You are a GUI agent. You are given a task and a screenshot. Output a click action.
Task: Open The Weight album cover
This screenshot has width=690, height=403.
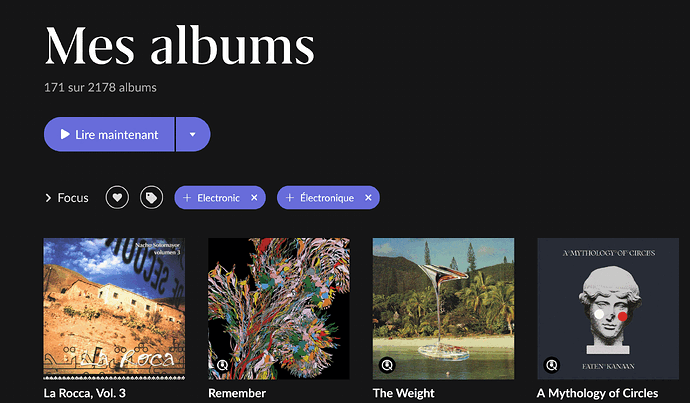pos(444,309)
